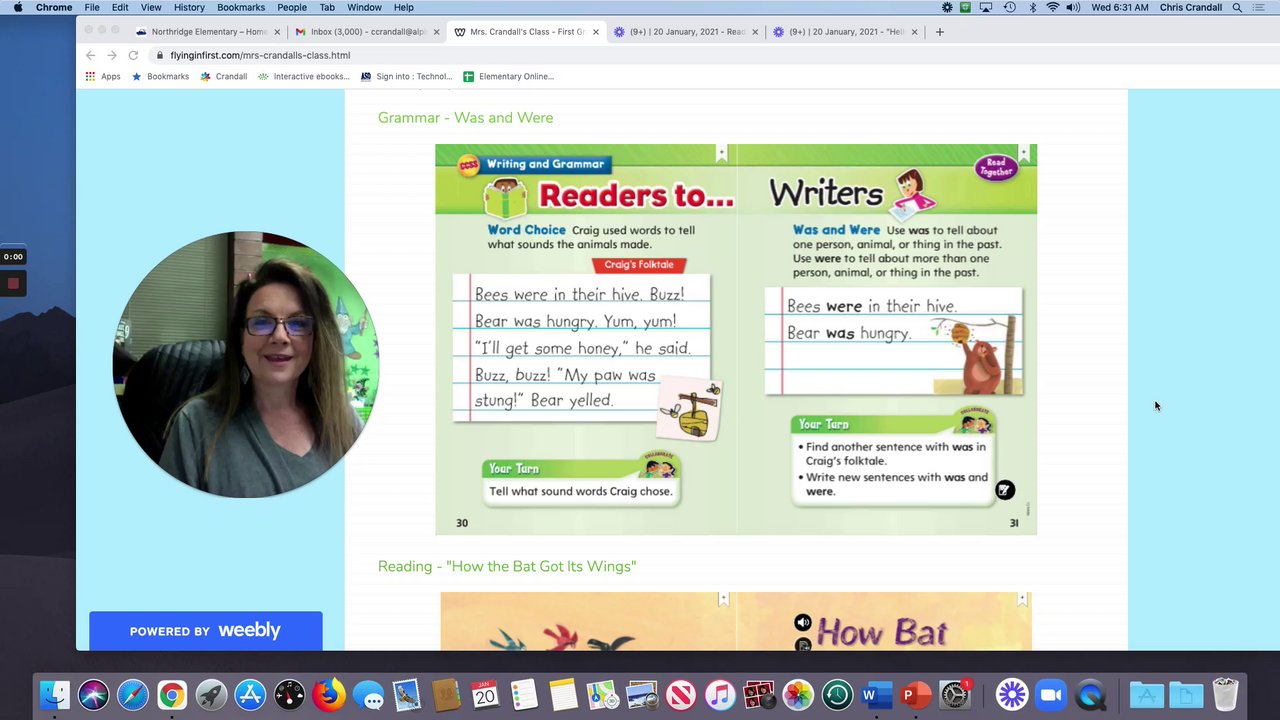Image resolution: width=1280 pixels, height=720 pixels.
Task: Click the black pencil icon on page 31
Action: pos(1005,489)
